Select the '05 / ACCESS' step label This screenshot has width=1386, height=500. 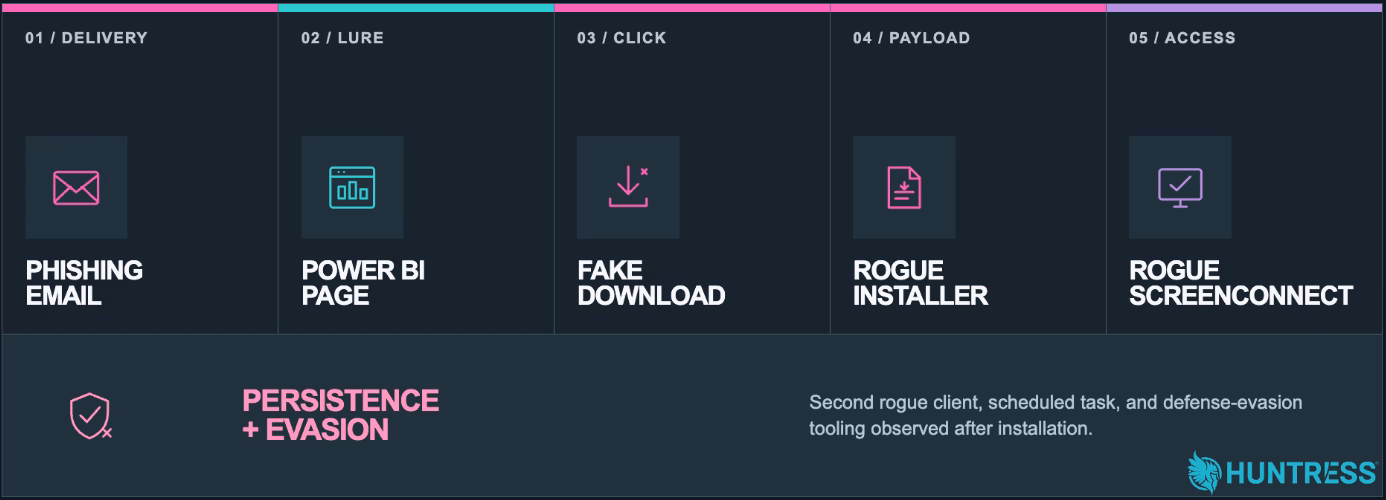click(x=1182, y=38)
